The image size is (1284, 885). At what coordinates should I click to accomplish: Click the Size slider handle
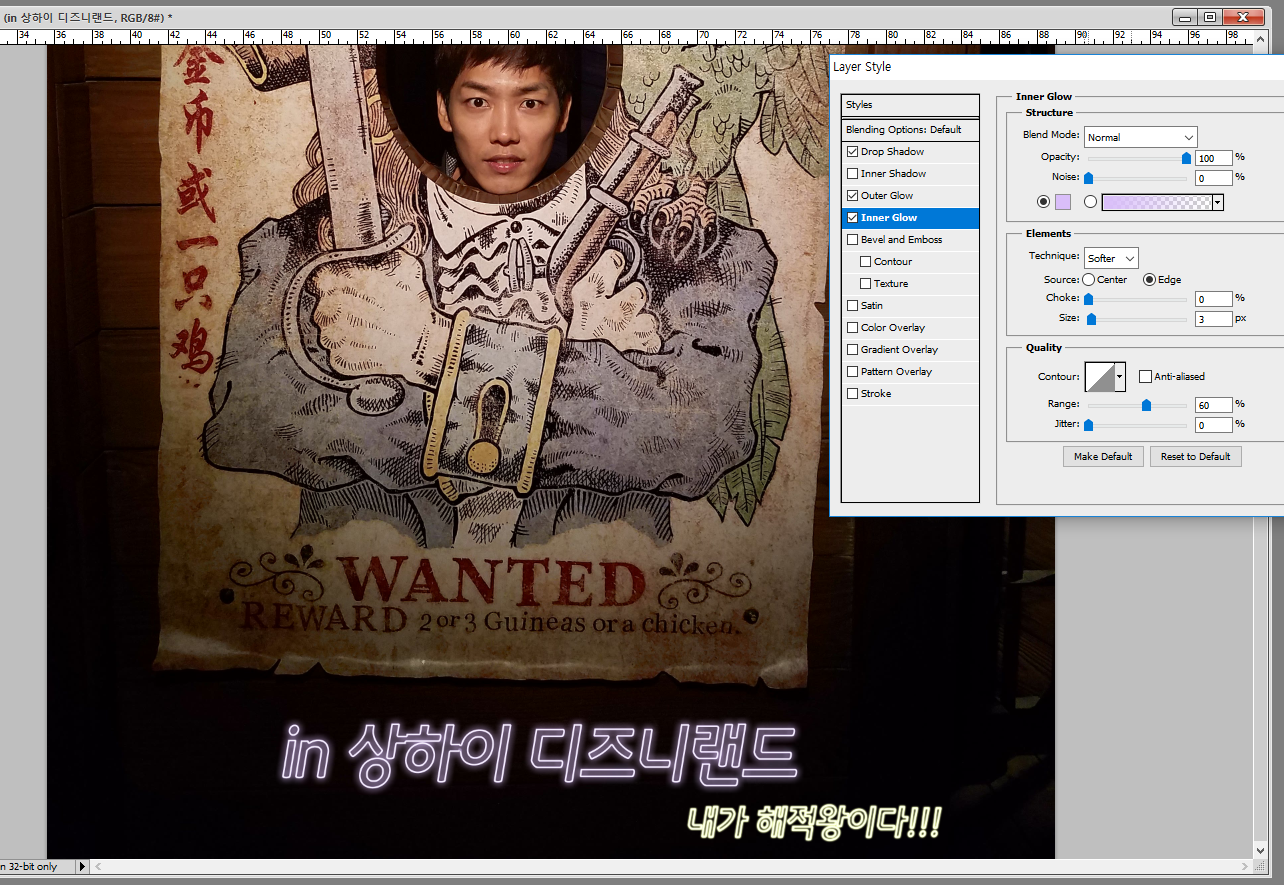[1092, 319]
